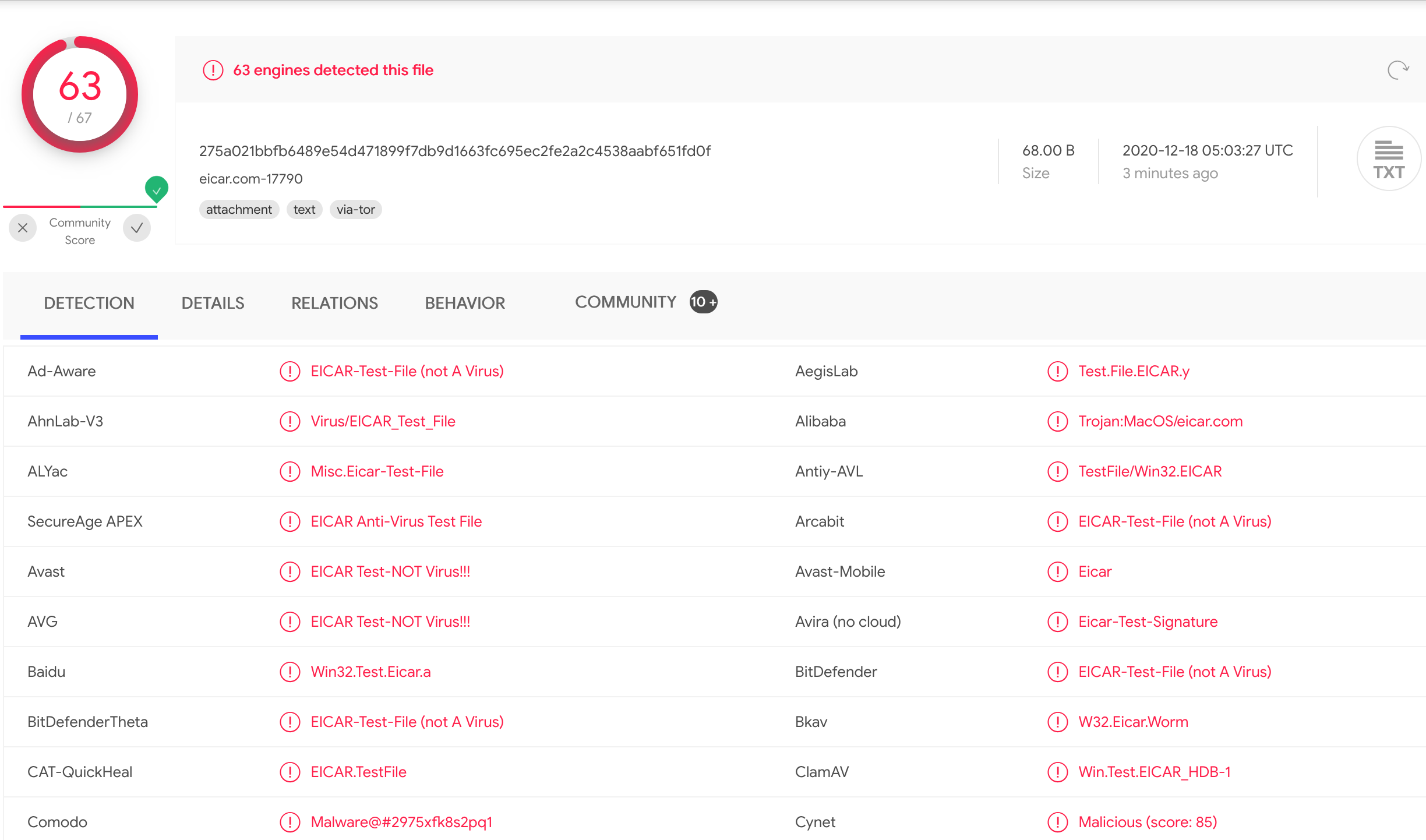Click the BitDefender engine name
The width and height of the screenshot is (1426, 840).
pyautogui.click(x=836, y=672)
